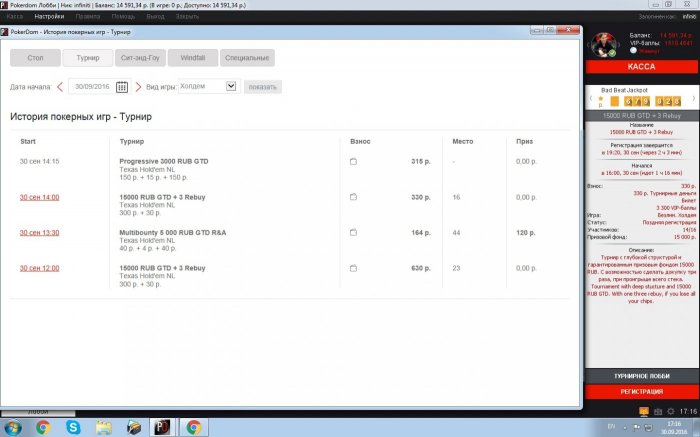Click the Лобби tab at the bottom left
This screenshot has width=700, height=437.
coord(38,412)
